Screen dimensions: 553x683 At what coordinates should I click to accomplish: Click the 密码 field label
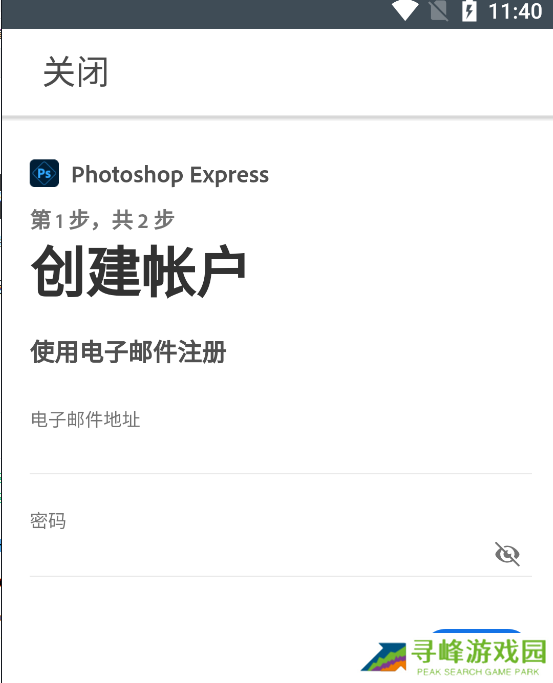(x=48, y=521)
